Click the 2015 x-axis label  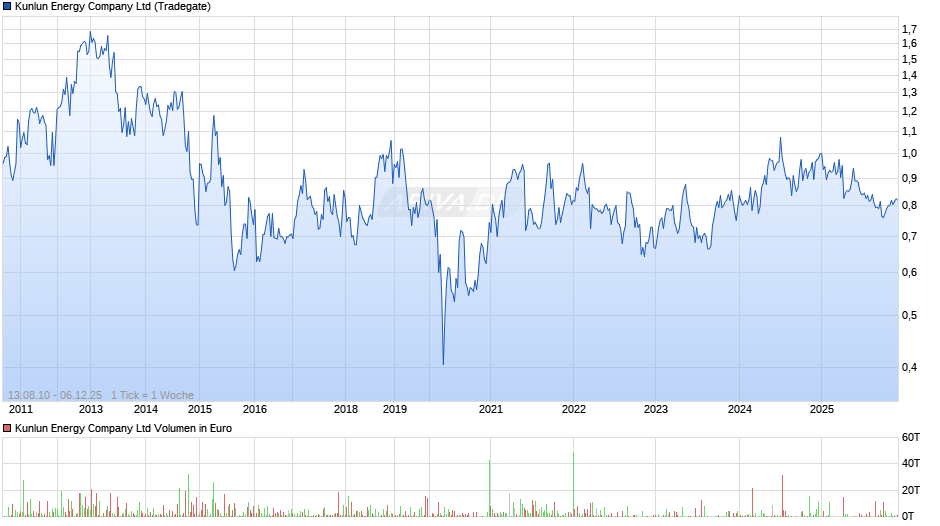[x=200, y=409]
